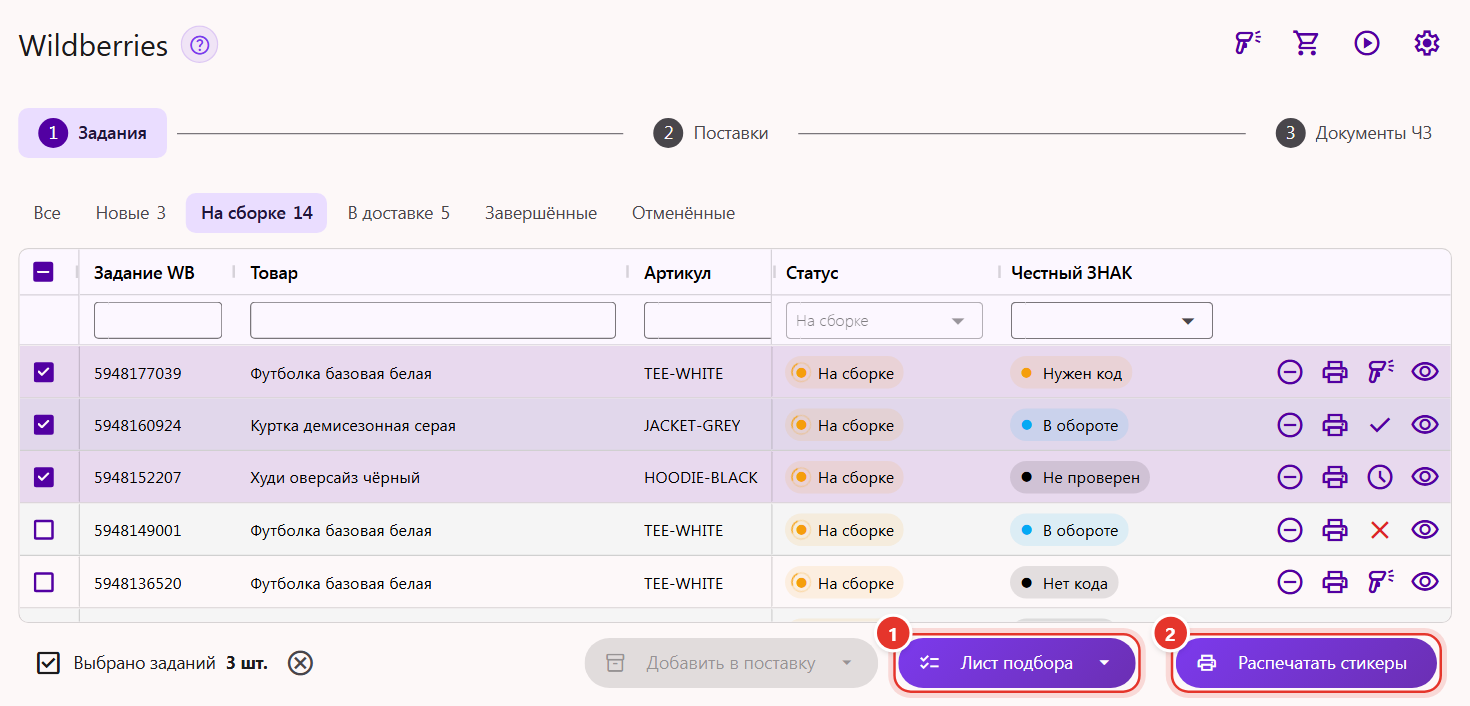Click the checkmark icon for task 5948160924
1470x706 pixels.
click(x=1380, y=425)
